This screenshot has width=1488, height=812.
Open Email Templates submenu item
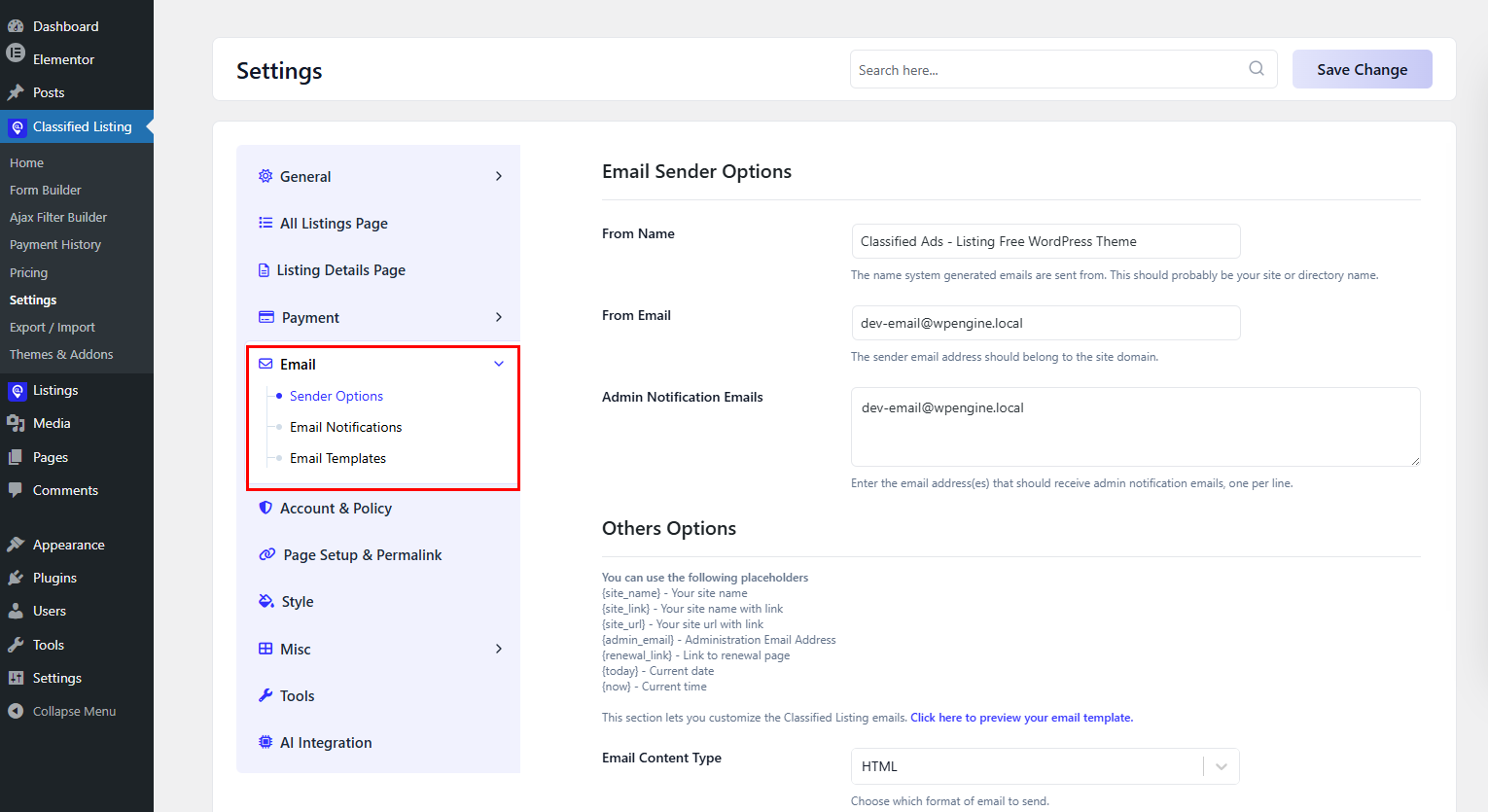pos(337,458)
